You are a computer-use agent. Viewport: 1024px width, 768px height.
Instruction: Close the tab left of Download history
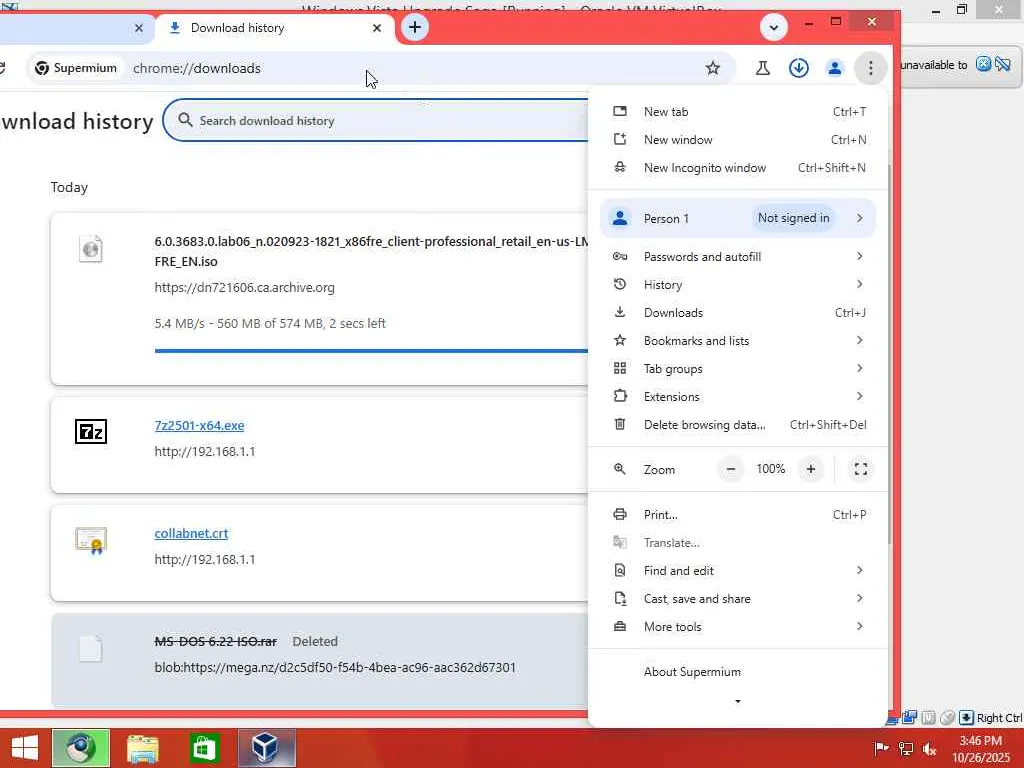tap(138, 28)
